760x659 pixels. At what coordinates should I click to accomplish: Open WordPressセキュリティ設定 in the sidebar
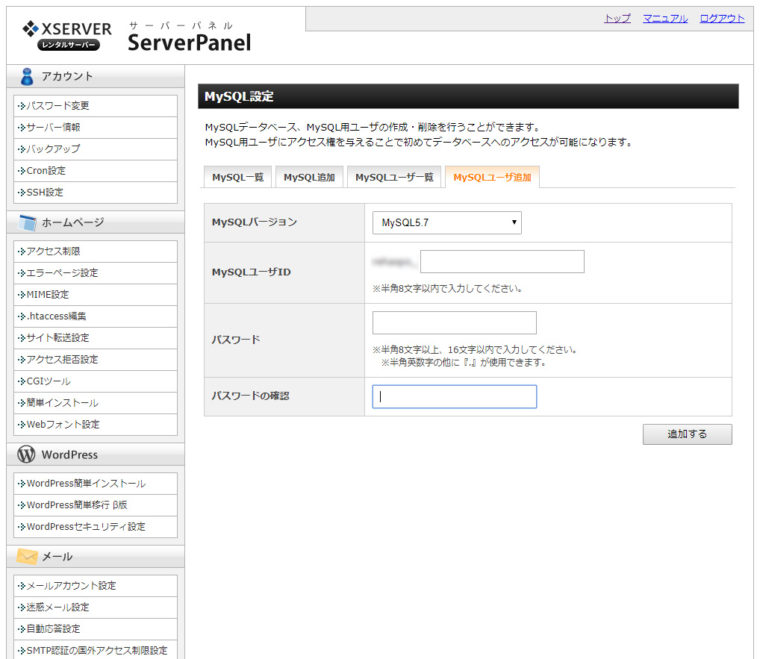95,527
